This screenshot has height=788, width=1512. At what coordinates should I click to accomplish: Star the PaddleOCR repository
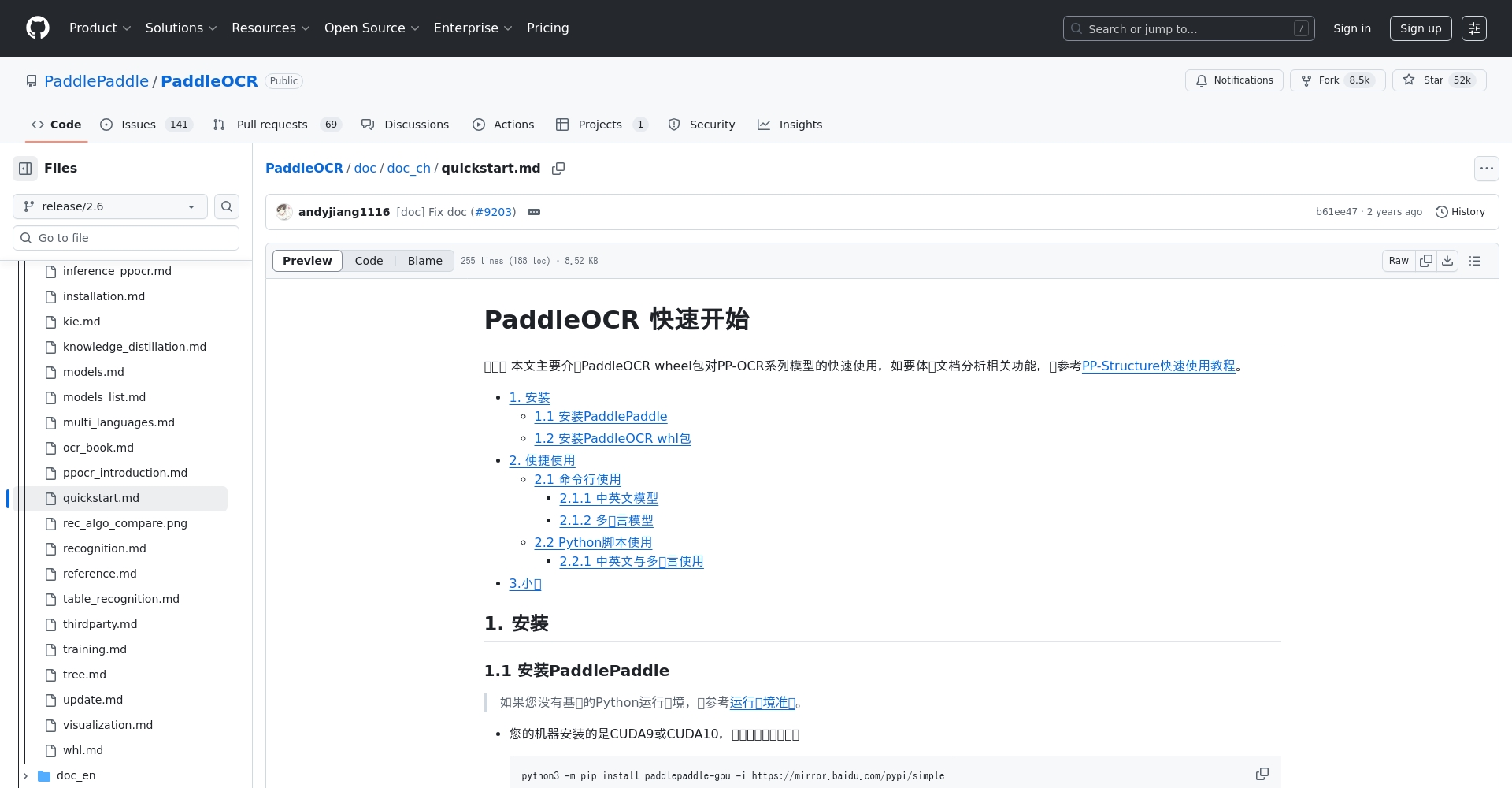(x=1439, y=80)
